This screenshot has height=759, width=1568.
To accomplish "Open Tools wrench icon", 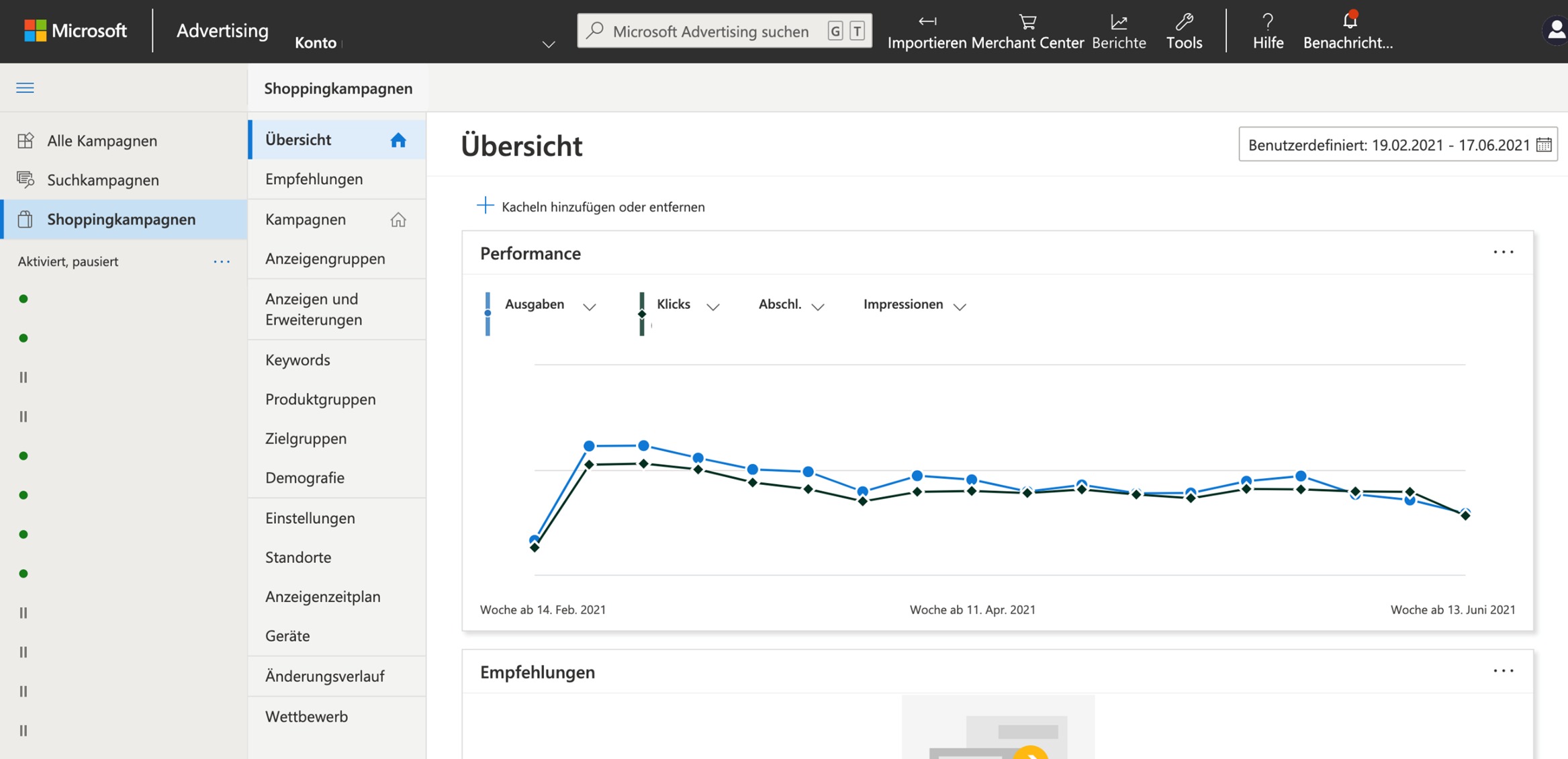I will pyautogui.click(x=1184, y=21).
